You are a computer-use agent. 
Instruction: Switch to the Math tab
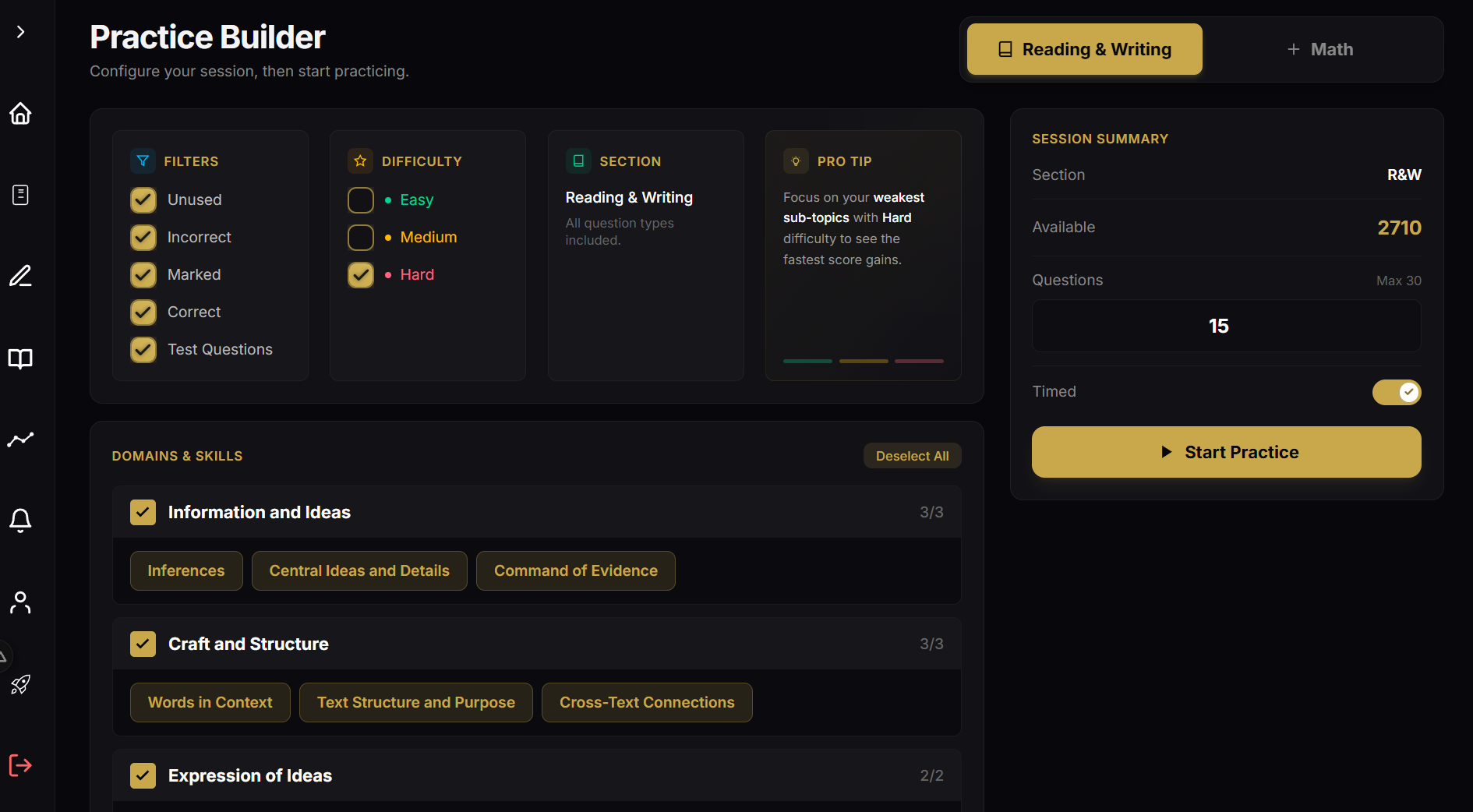[1319, 49]
